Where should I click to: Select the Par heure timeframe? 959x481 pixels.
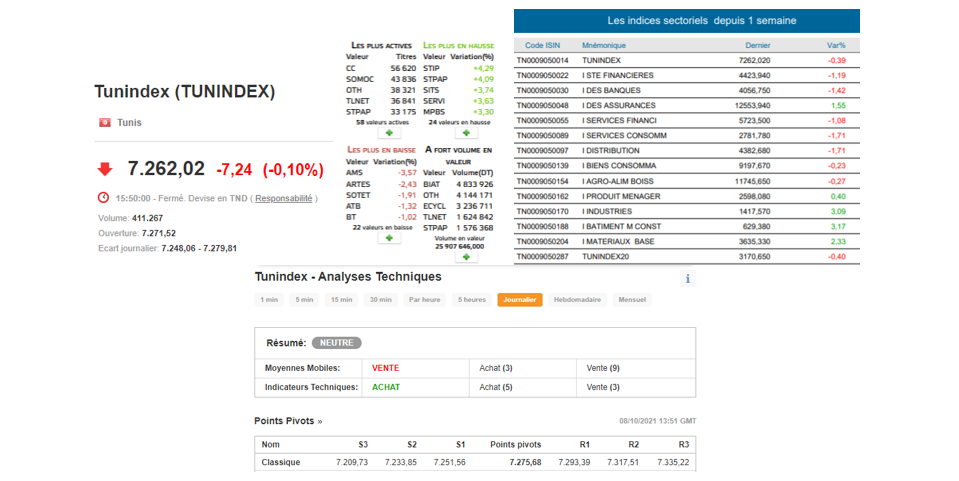(424, 300)
